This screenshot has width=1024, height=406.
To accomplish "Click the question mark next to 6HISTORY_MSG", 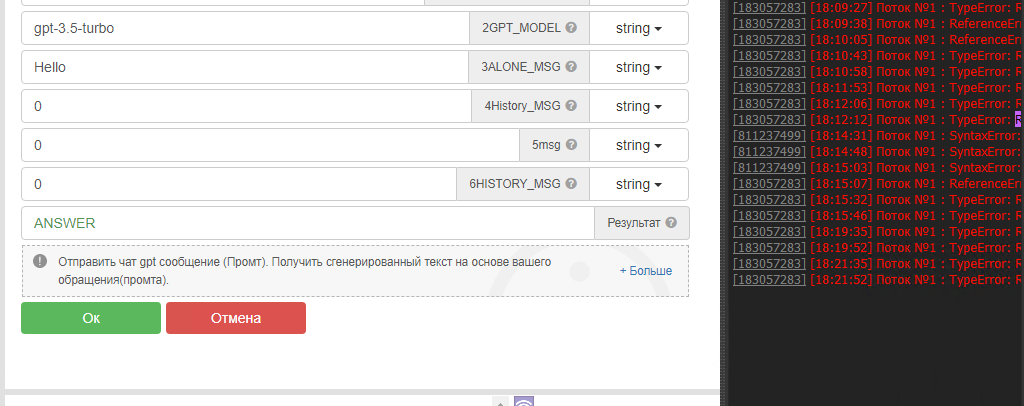I will point(571,184).
